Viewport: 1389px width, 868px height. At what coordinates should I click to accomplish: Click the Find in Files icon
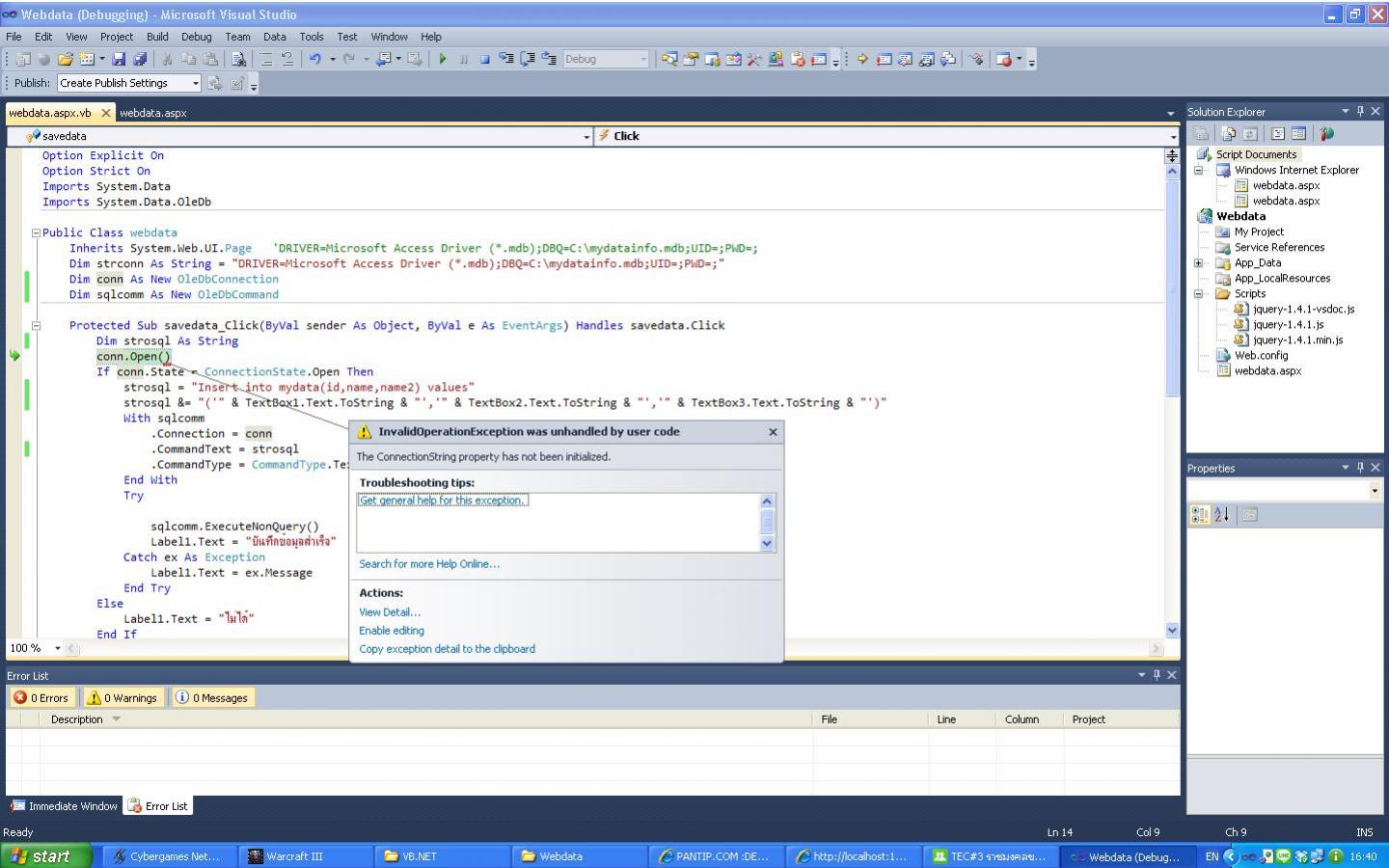[x=238, y=59]
